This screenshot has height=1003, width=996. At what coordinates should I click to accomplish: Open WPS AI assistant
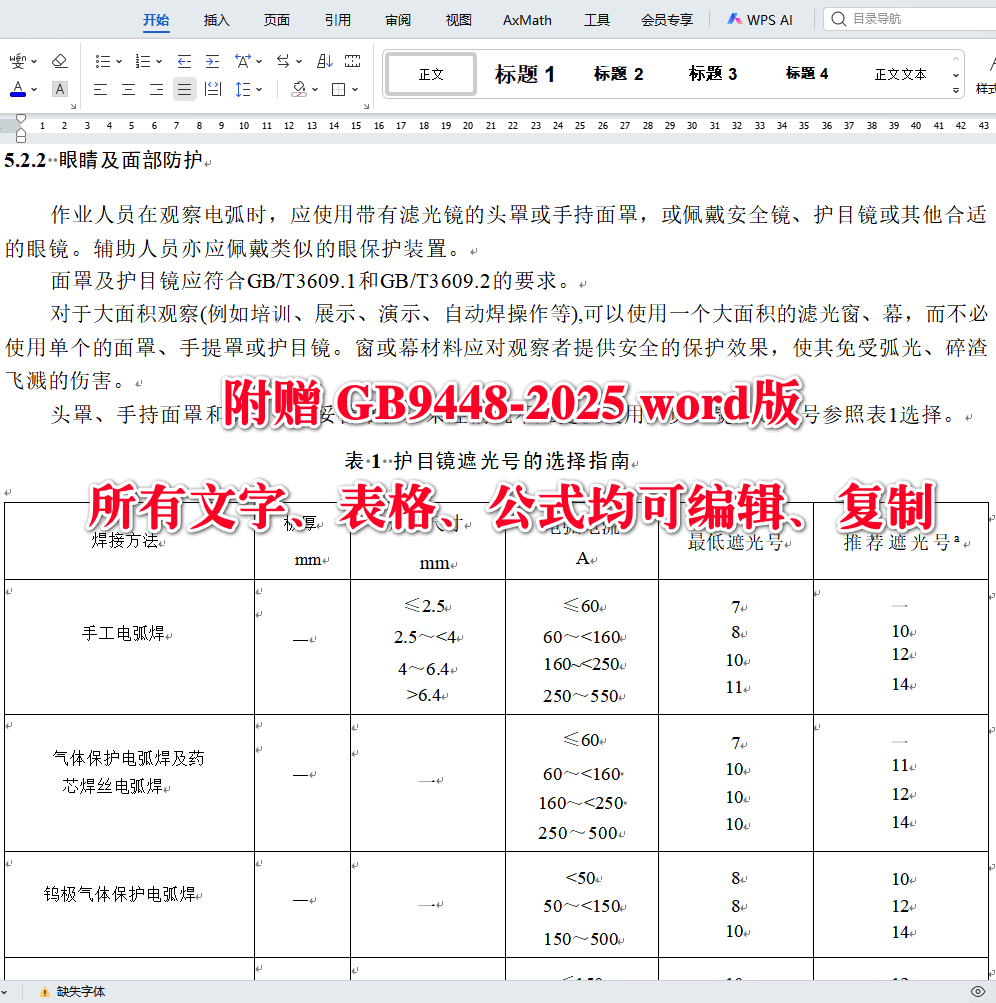pyautogui.click(x=760, y=19)
